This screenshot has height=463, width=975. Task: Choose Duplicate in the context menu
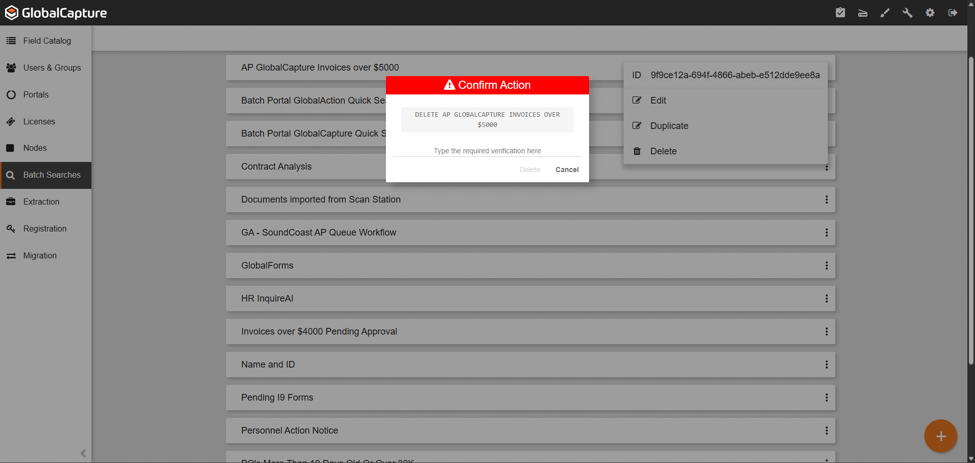coord(725,126)
